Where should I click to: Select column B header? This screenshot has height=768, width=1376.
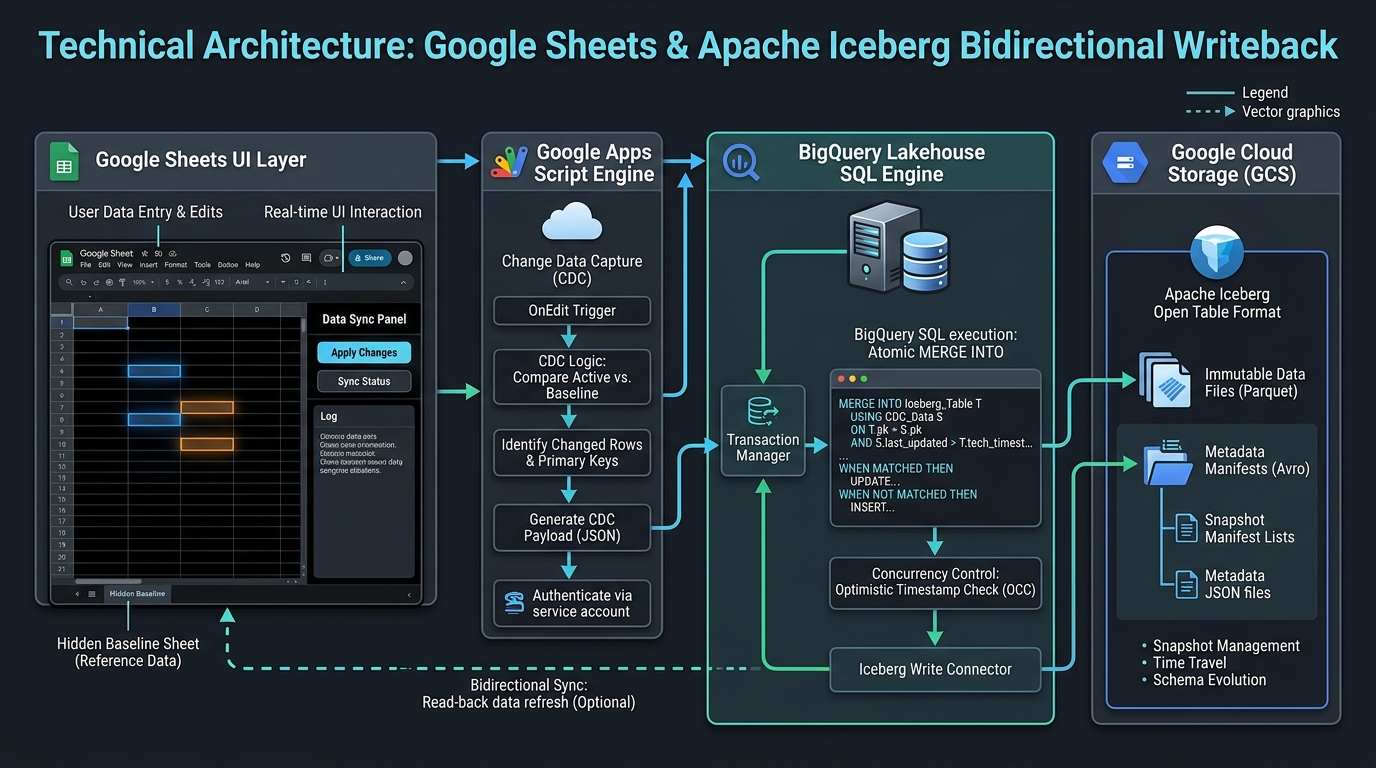pos(154,309)
